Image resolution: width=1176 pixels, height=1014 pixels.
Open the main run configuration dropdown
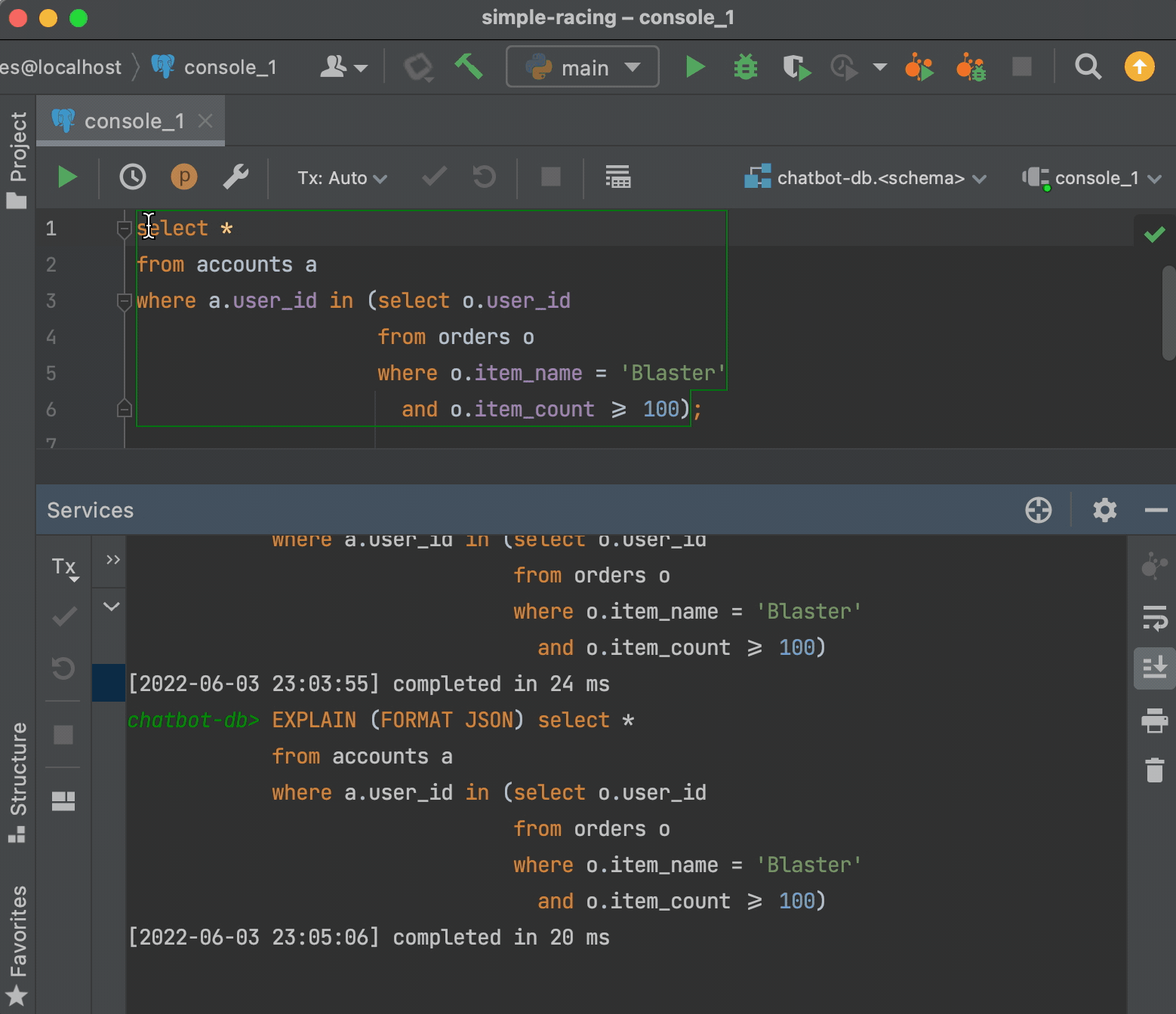click(x=583, y=66)
